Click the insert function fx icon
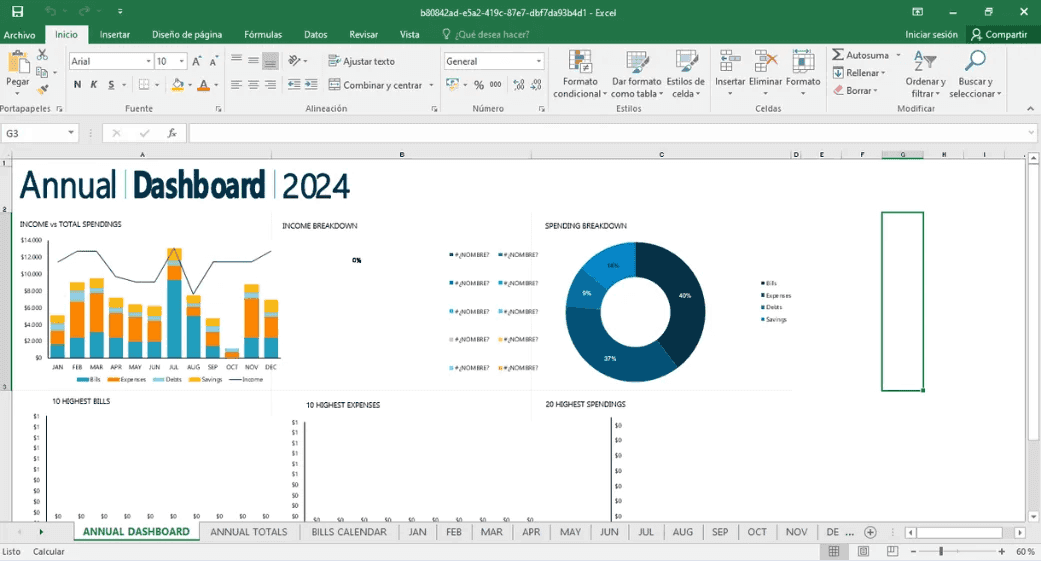Viewport: 1041px width, 561px height. pos(172,133)
